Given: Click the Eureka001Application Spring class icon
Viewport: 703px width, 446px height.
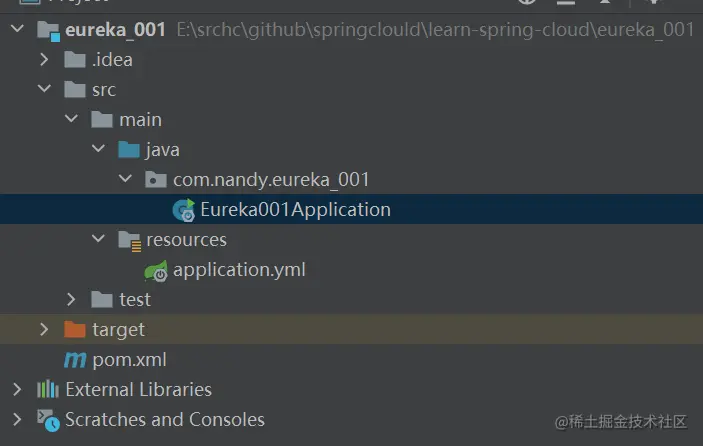Looking at the screenshot, I should [x=184, y=210].
